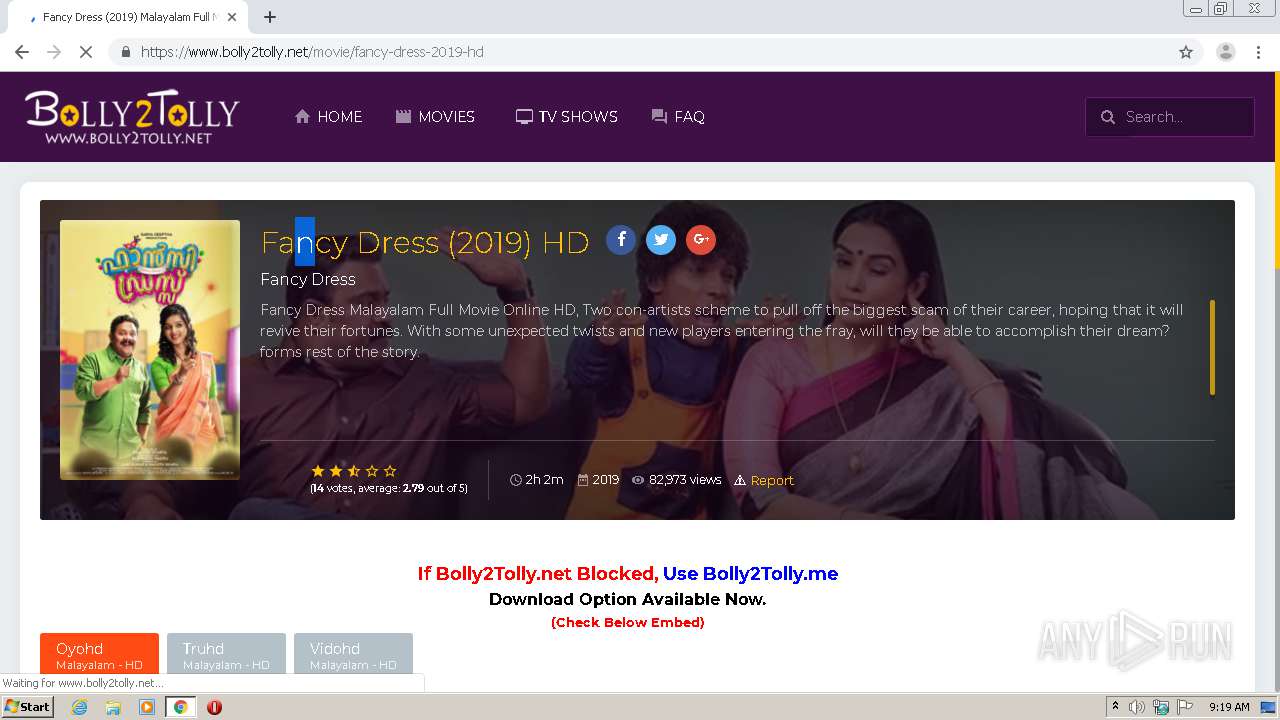Click the address bar URL
Screen dimensions: 1280x720
pos(312,52)
